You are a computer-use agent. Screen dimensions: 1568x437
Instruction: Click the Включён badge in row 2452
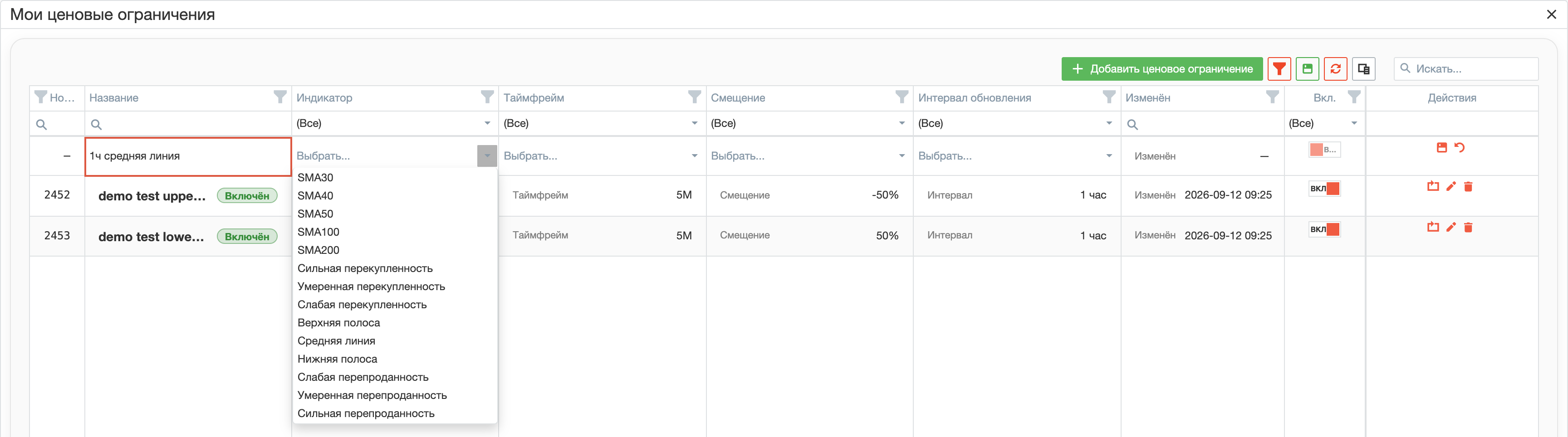tap(247, 196)
